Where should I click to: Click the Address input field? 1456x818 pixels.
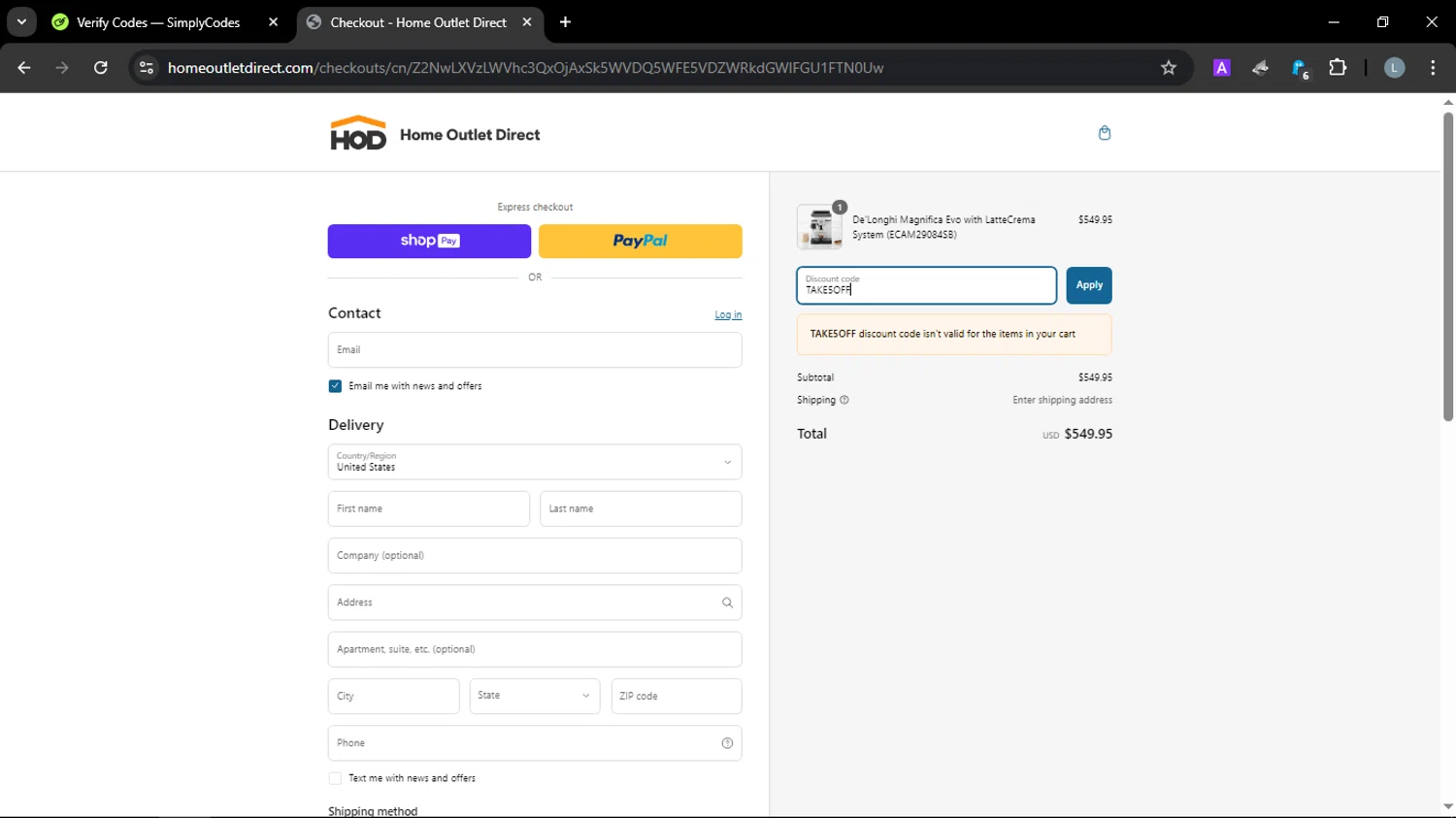[535, 603]
